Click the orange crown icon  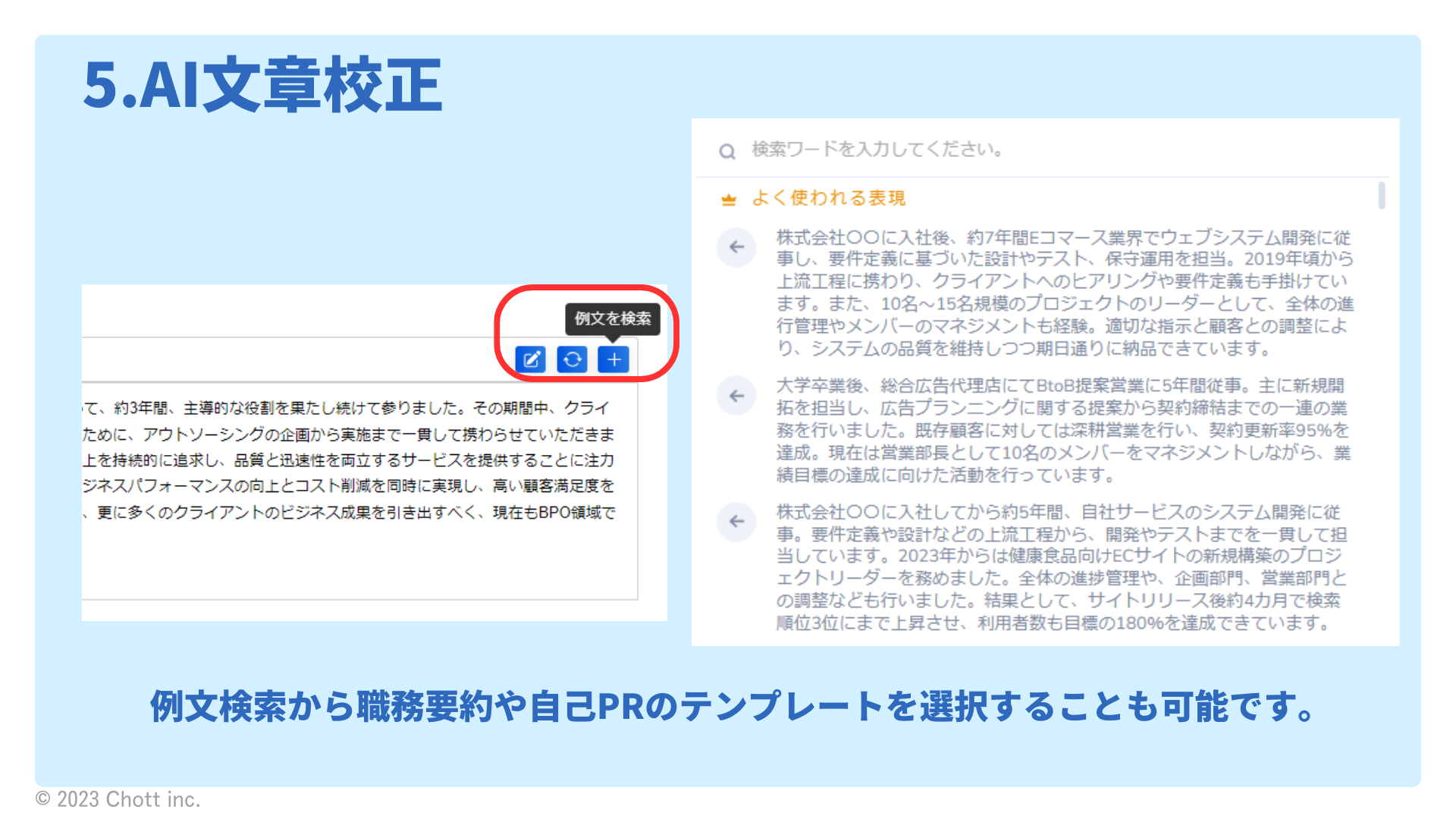[x=729, y=199]
